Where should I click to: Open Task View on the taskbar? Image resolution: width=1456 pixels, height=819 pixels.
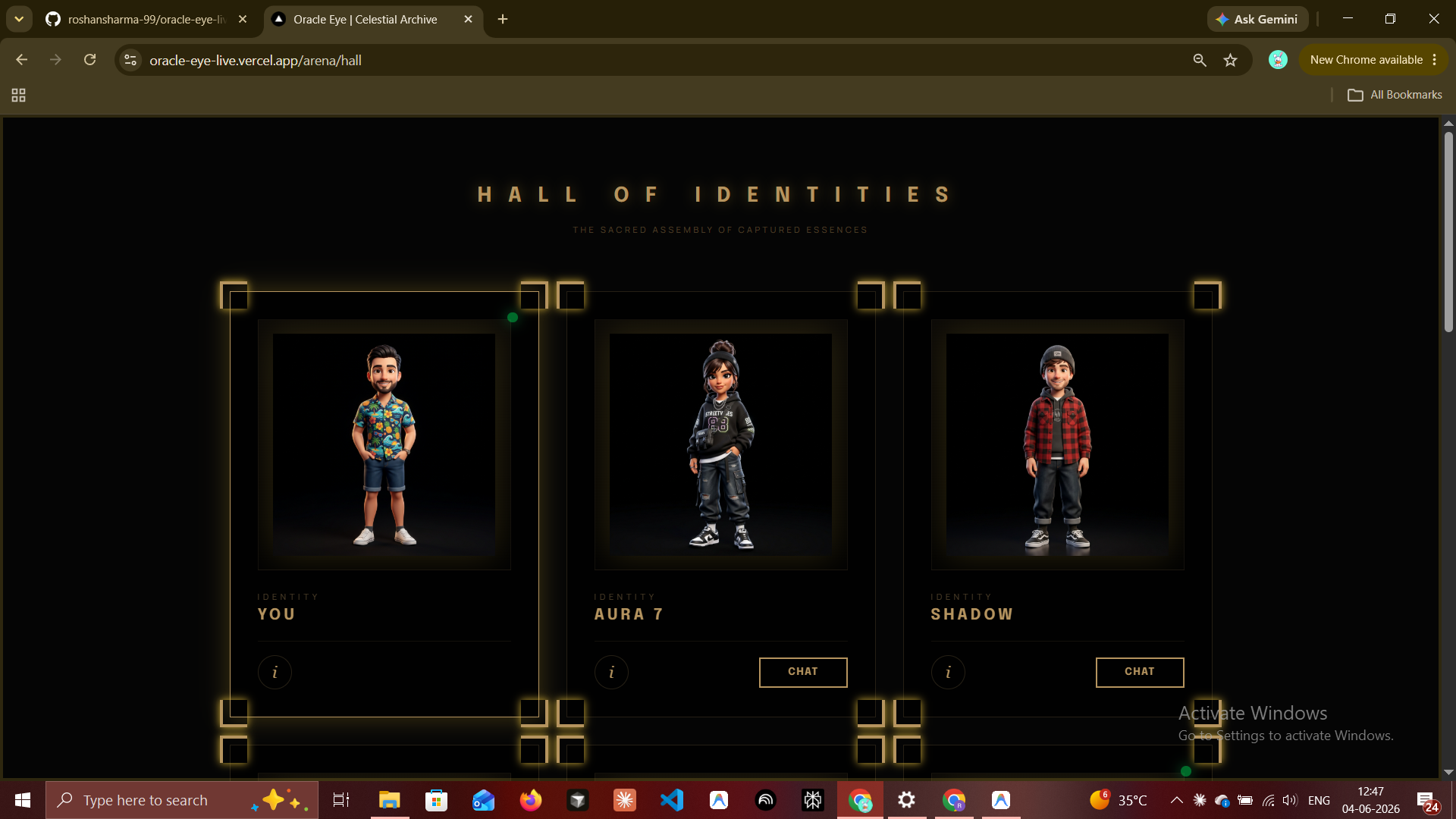[x=341, y=800]
